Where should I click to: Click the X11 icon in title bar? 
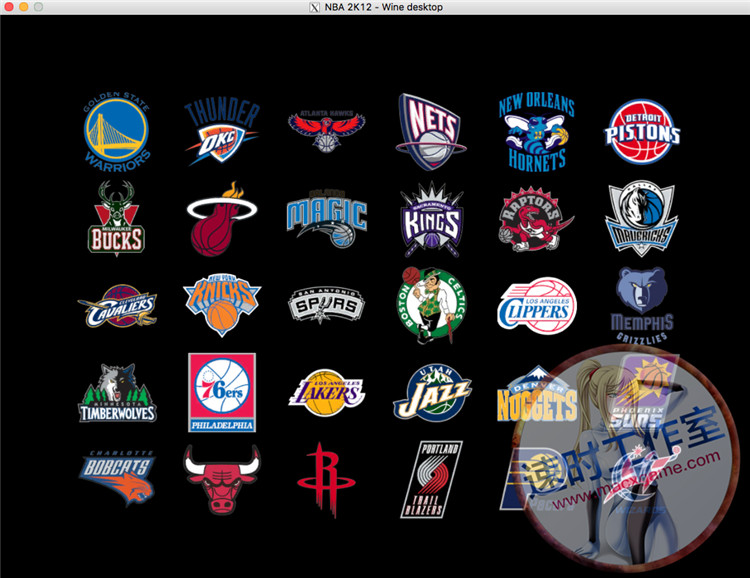pos(314,7)
